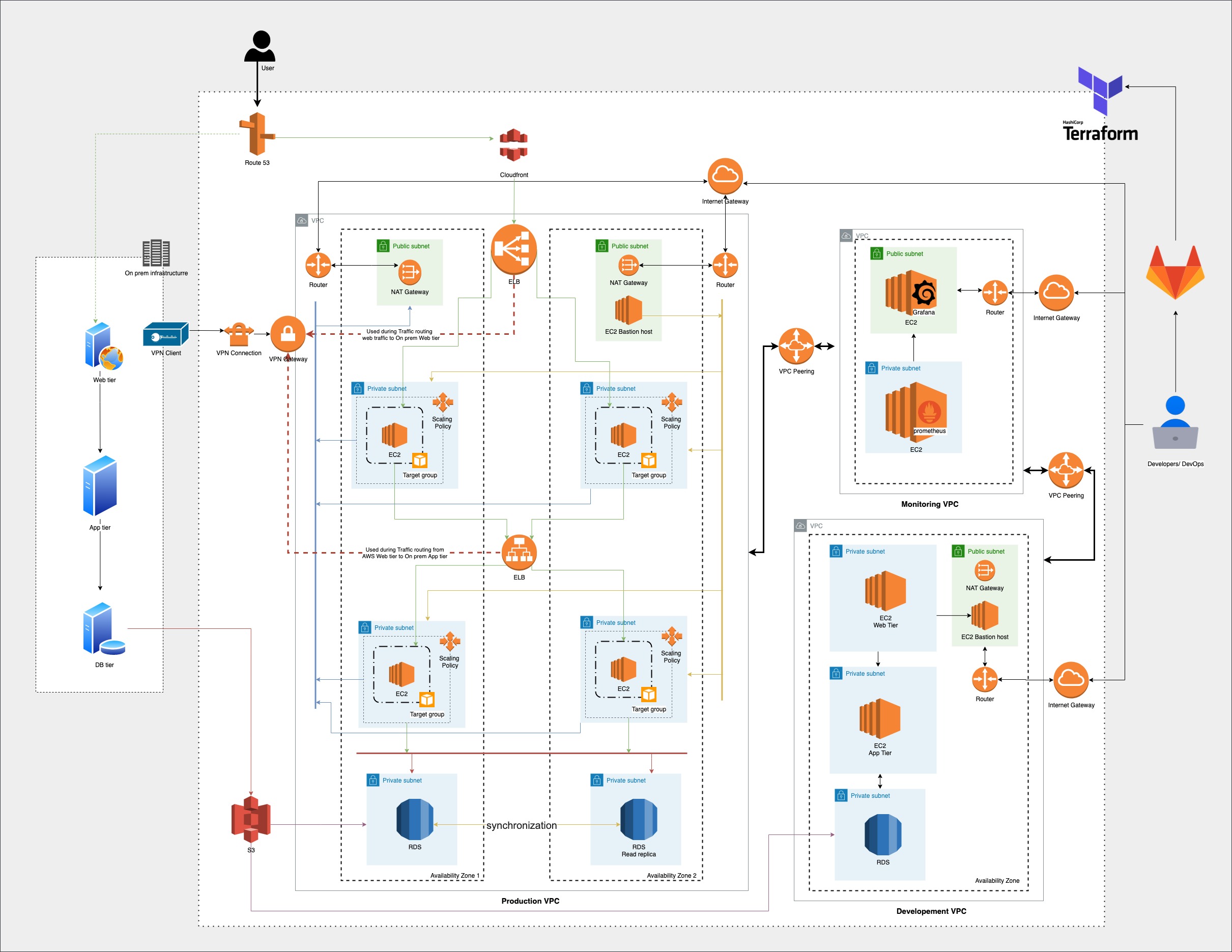The height and width of the screenshot is (952, 1232).
Task: Click the VPC Peering icon near Monitoring VPC
Action: point(796,345)
